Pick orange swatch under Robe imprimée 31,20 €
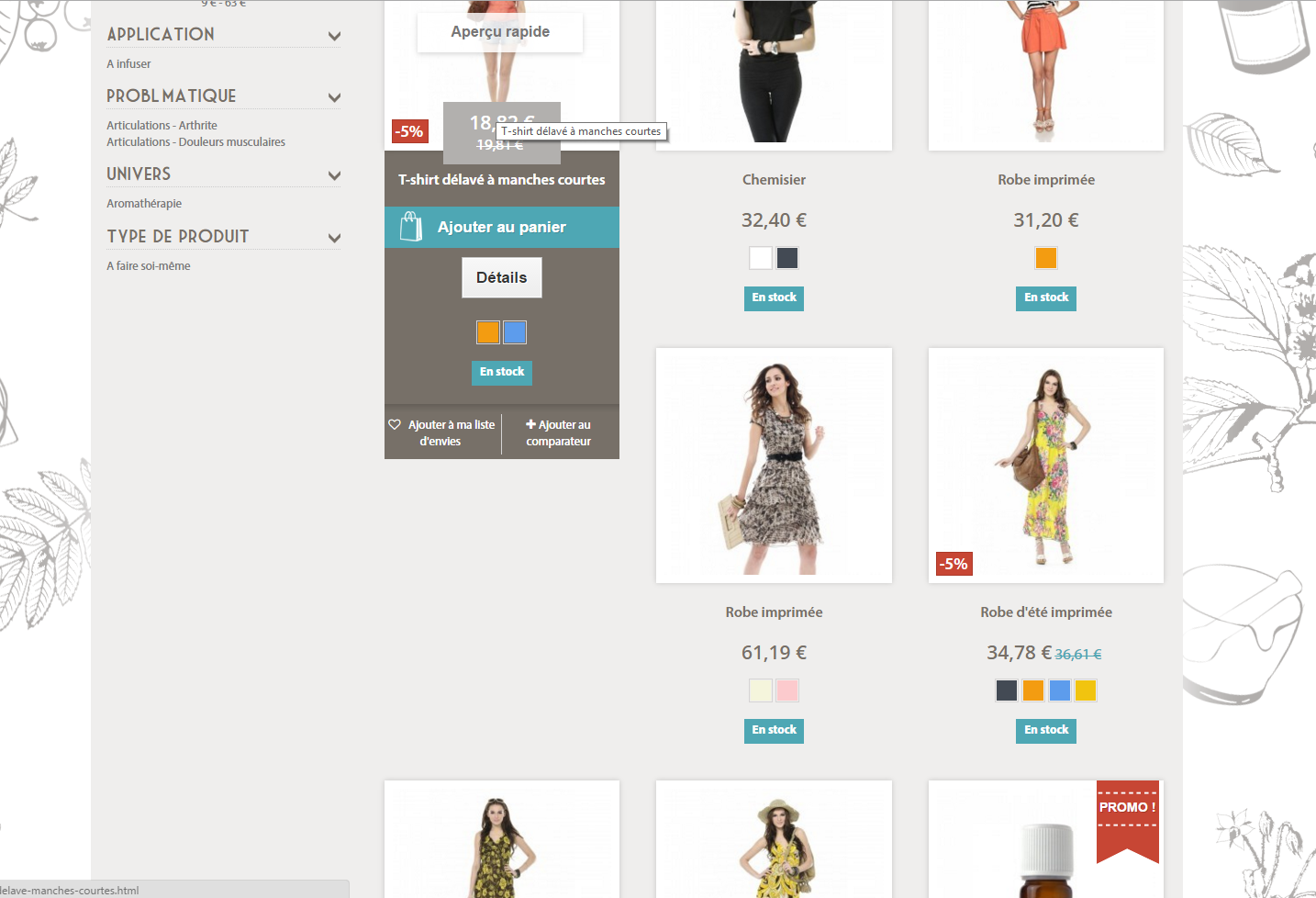1316x898 pixels. coord(1046,258)
